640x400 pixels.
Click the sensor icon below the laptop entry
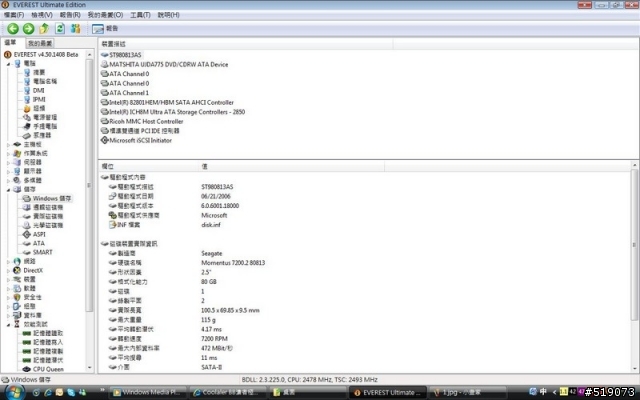point(27,135)
